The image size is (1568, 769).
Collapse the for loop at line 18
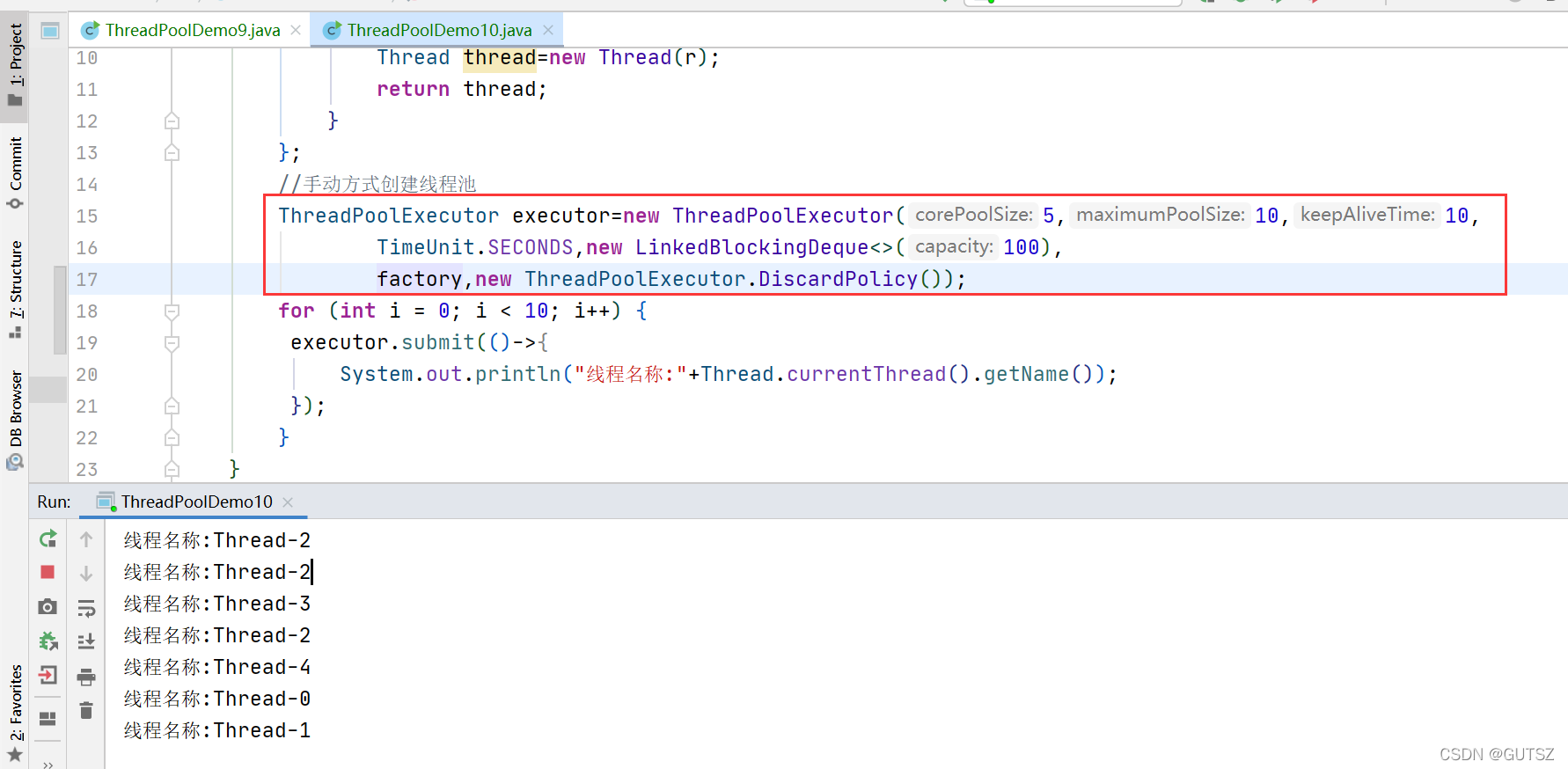point(172,311)
